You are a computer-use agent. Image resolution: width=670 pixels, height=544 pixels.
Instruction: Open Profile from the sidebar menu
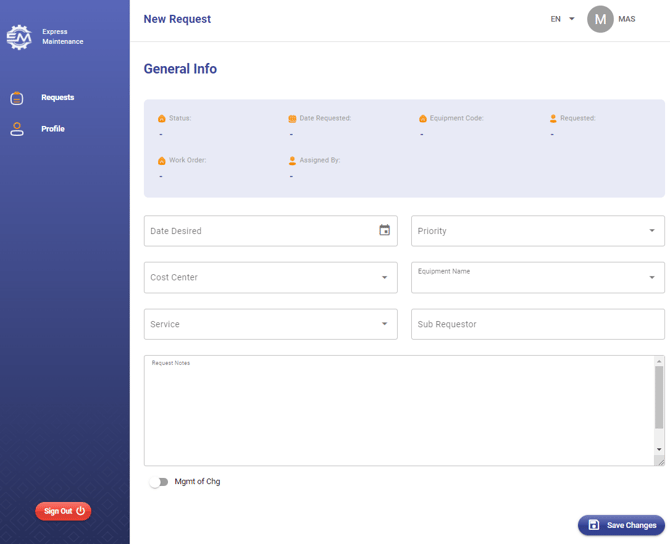[53, 129]
